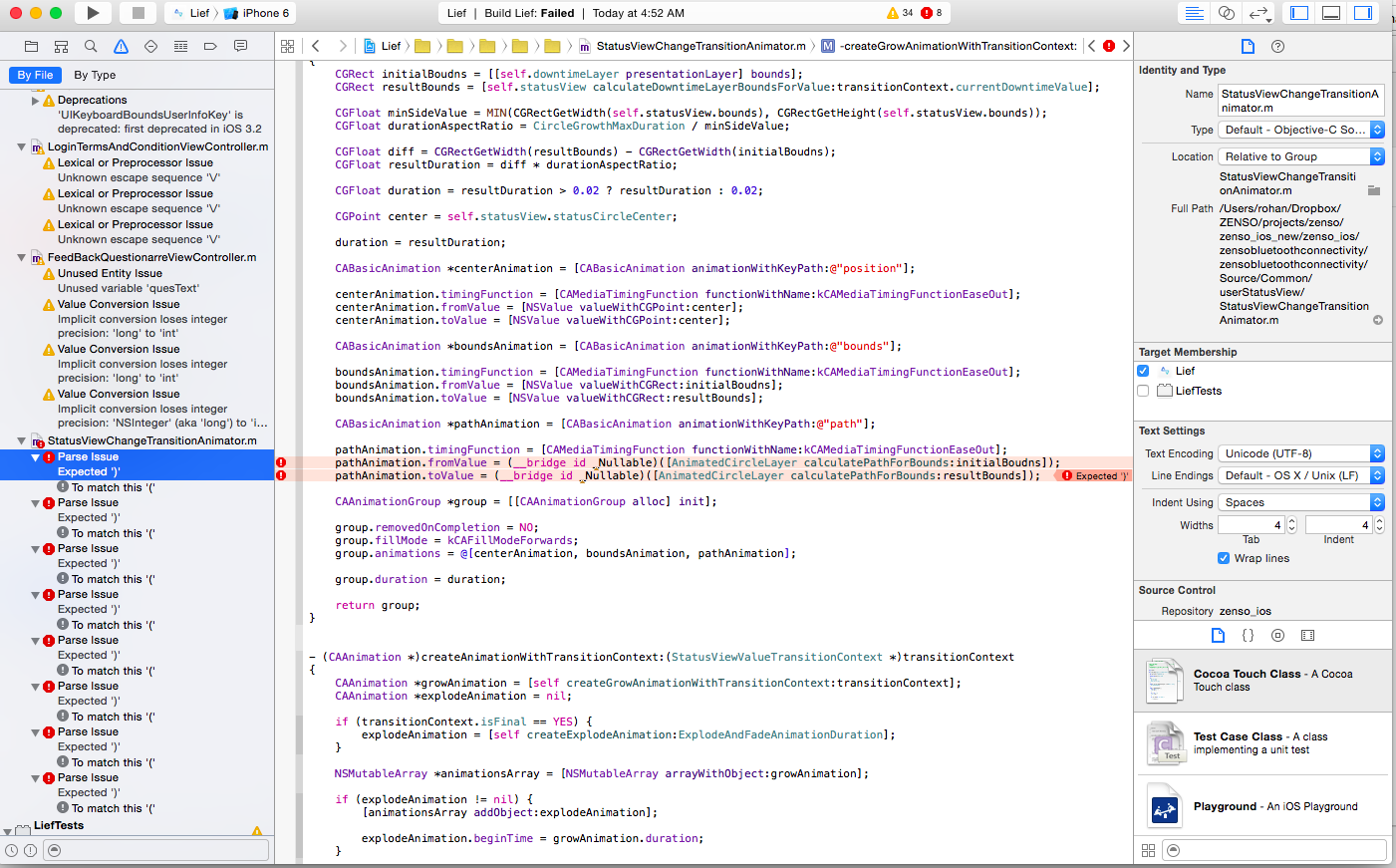Image resolution: width=1396 pixels, height=868 pixels.
Task: Open Location Relative to Group dropdown
Action: tap(1301, 156)
